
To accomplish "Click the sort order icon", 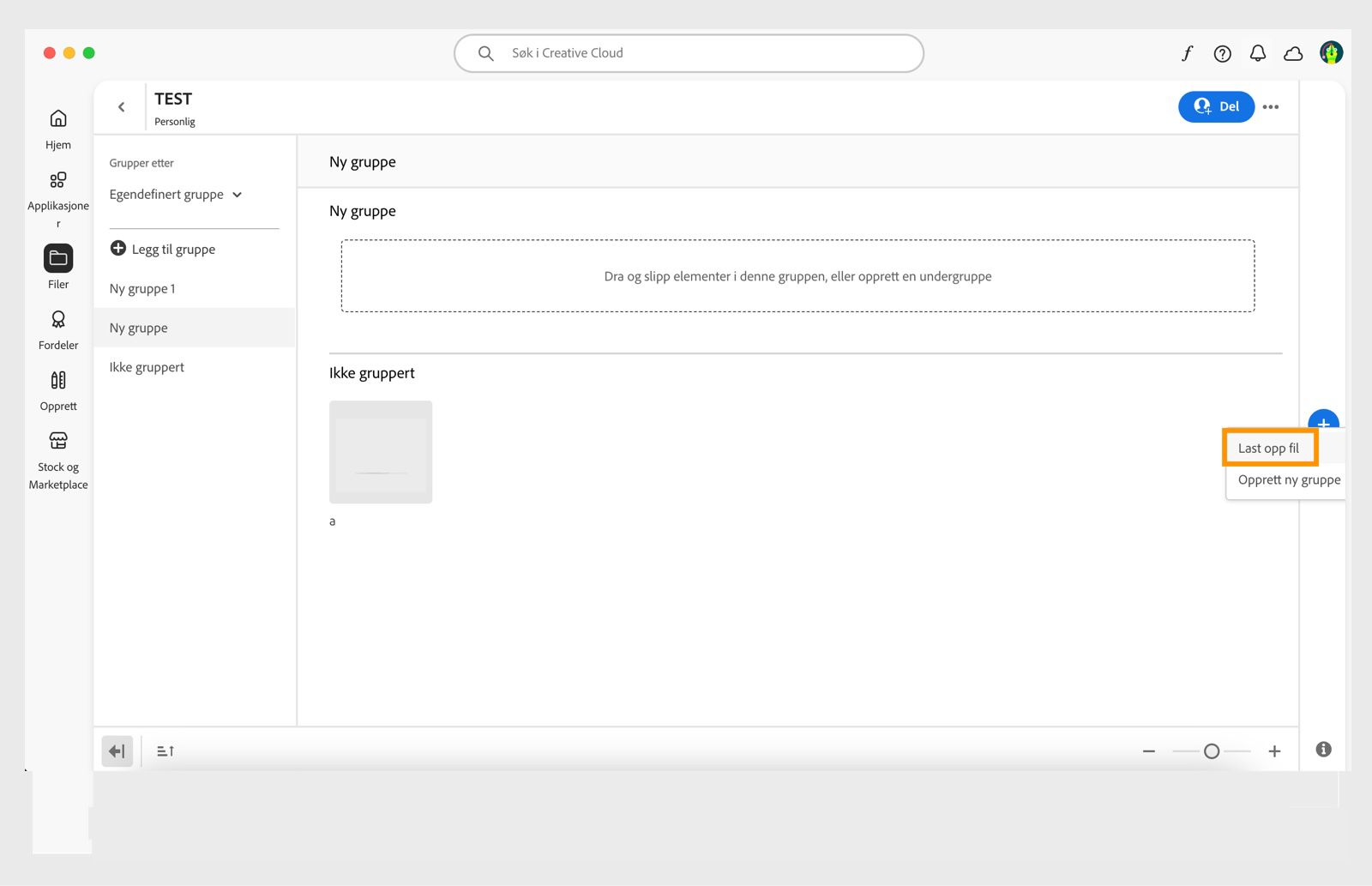I will tap(165, 751).
